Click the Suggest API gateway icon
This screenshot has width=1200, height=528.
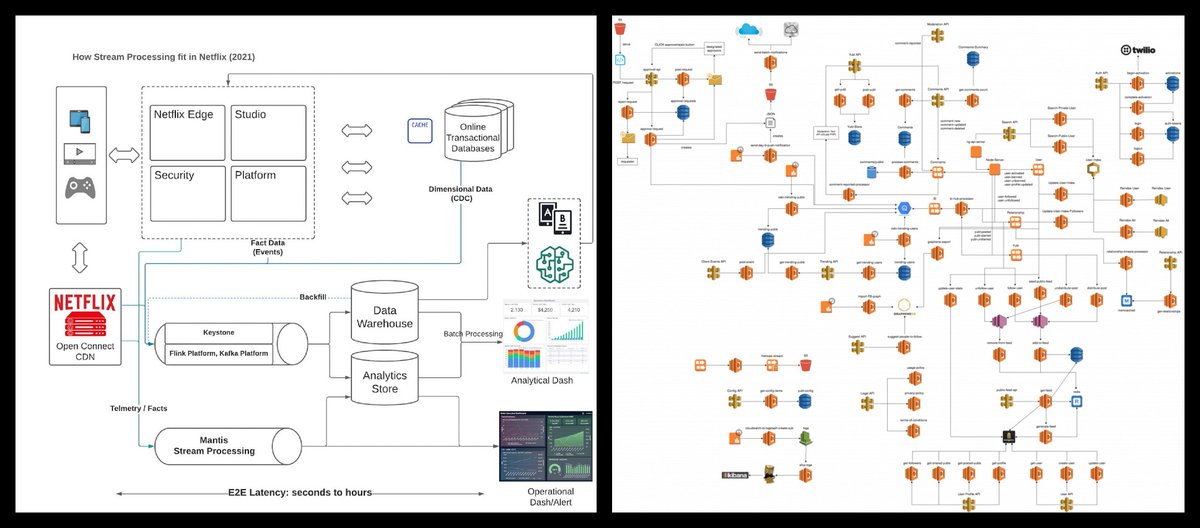click(857, 348)
